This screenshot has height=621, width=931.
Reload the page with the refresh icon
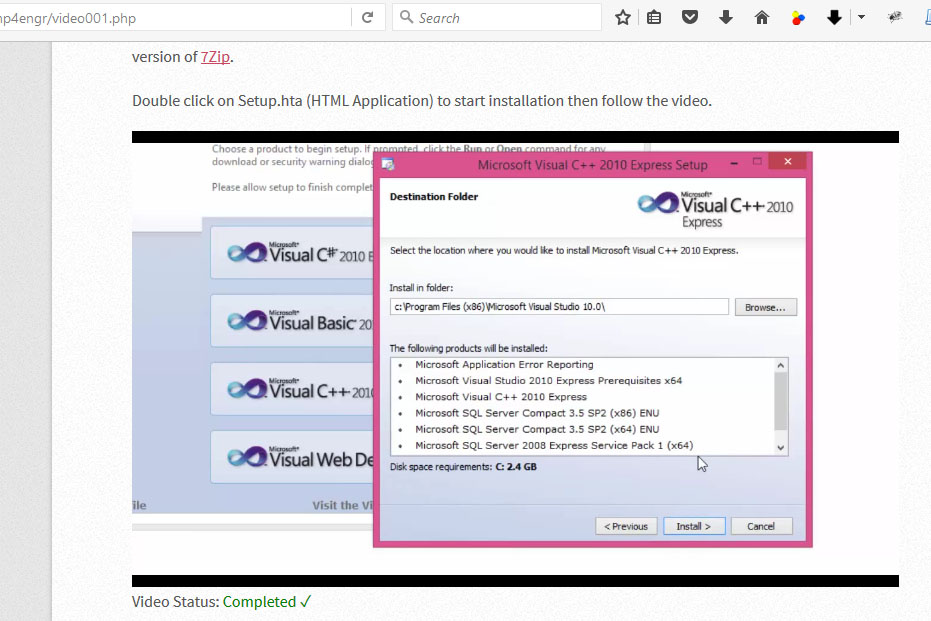point(368,18)
